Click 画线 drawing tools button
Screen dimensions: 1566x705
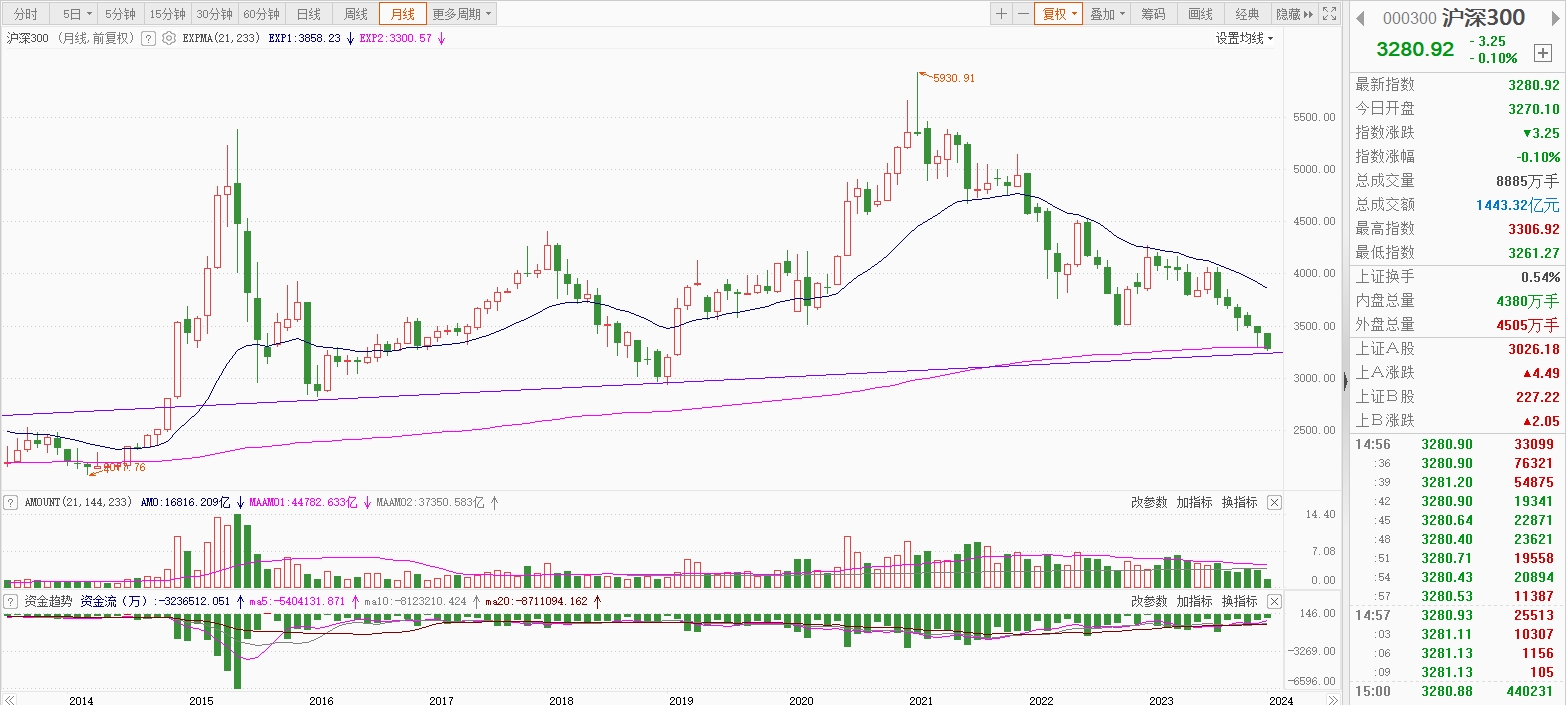pos(1200,14)
